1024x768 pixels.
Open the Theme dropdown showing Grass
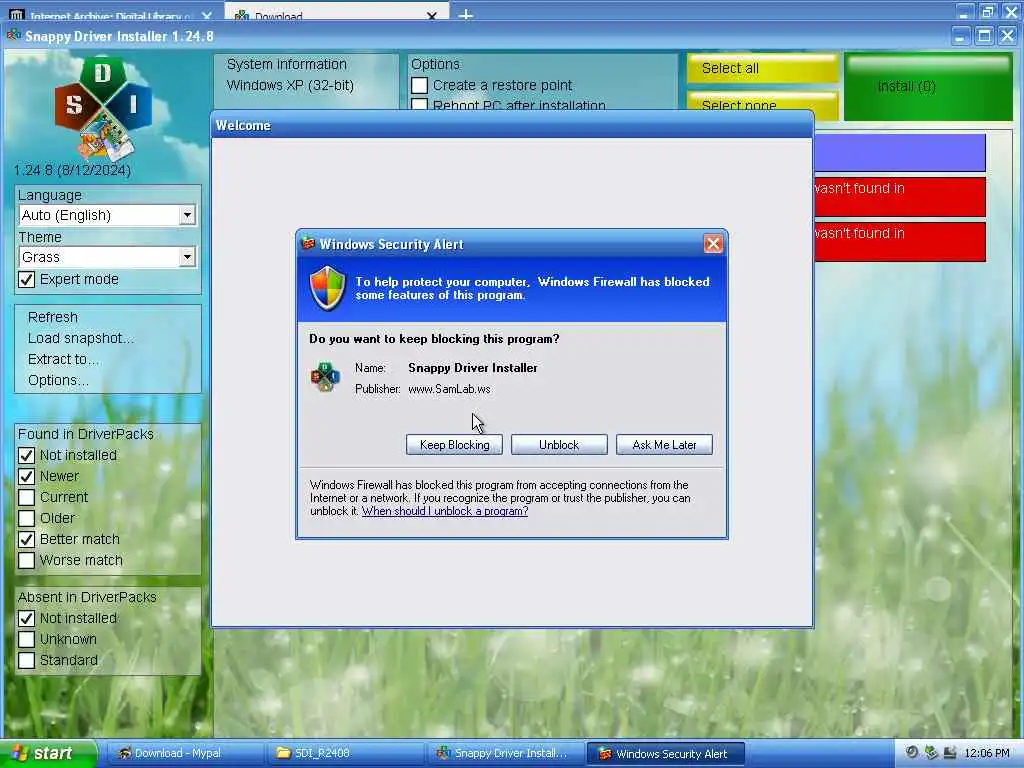click(x=107, y=257)
